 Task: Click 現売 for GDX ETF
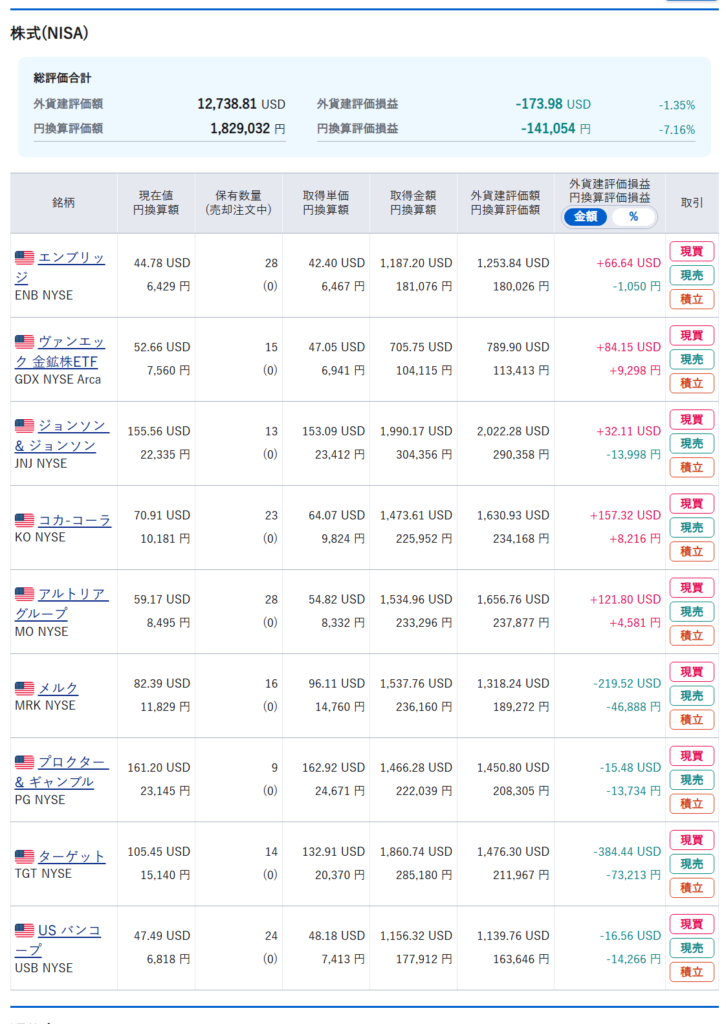pyautogui.click(x=691, y=359)
